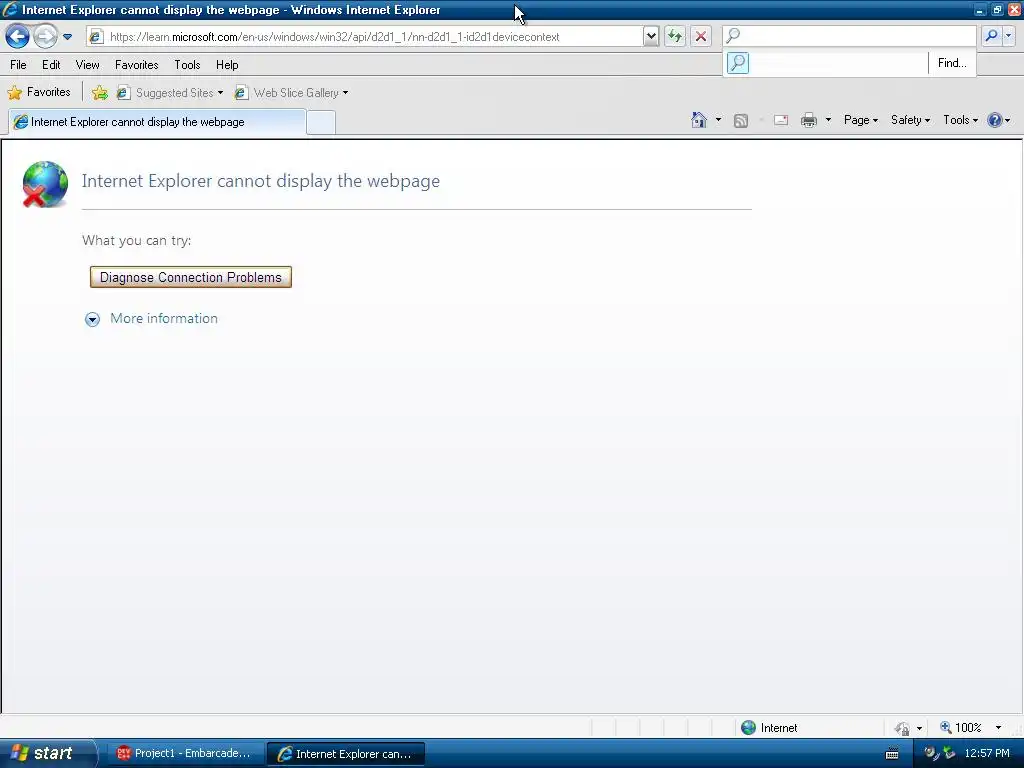The height and width of the screenshot is (768, 1024).
Task: Open search provider options dropdown
Action: pos(1008,36)
